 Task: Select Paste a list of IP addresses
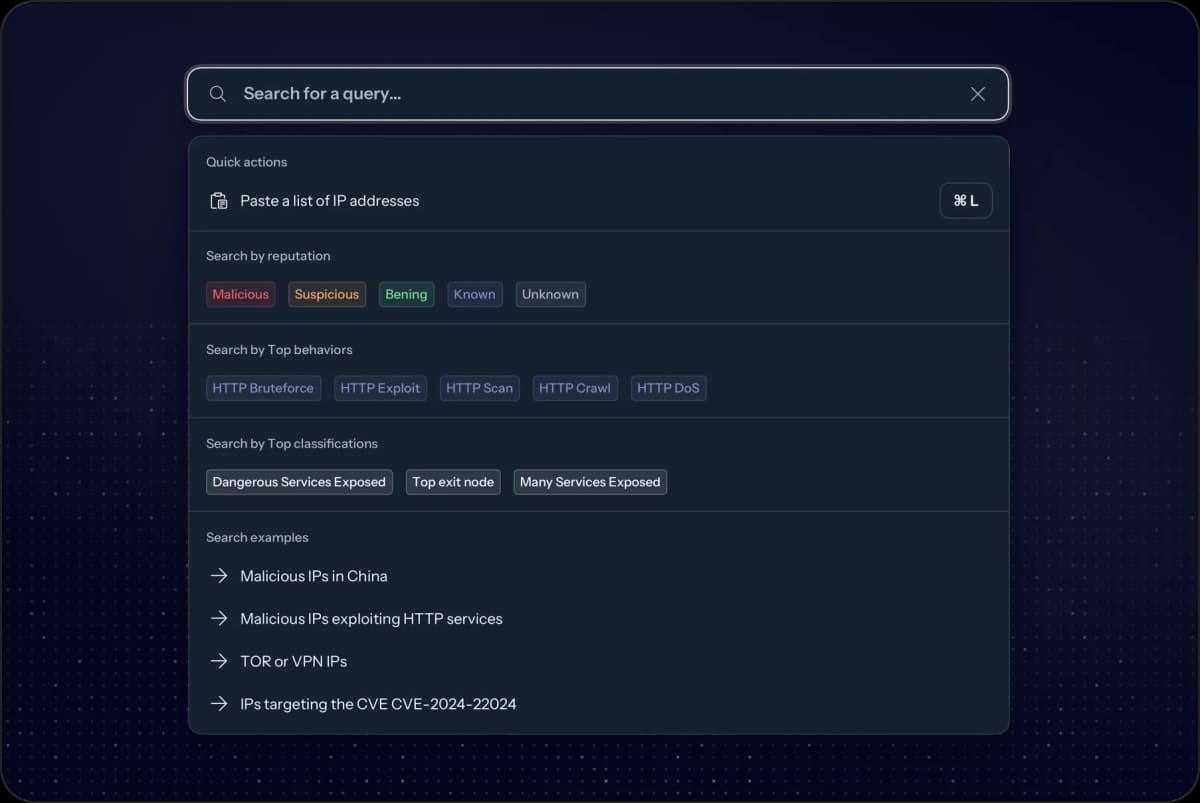click(329, 201)
